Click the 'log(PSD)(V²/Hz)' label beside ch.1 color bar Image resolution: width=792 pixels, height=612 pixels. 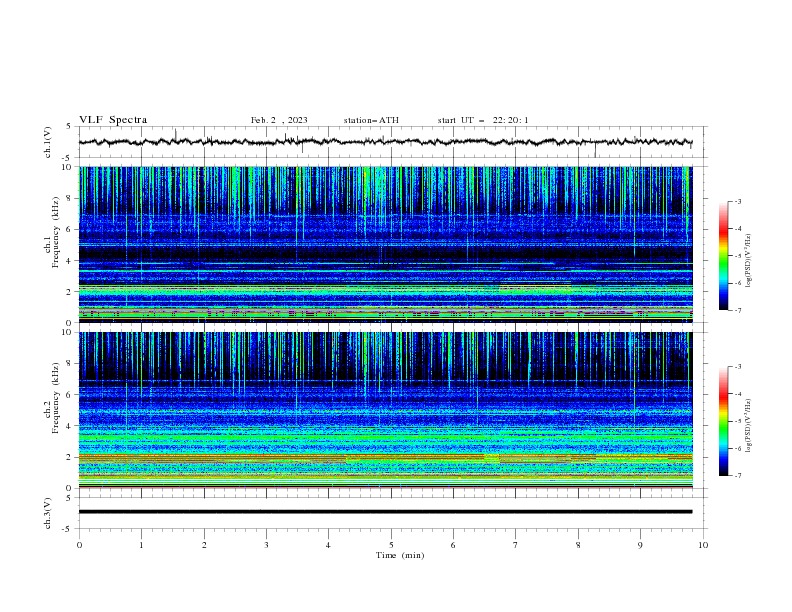pyautogui.click(x=749, y=261)
